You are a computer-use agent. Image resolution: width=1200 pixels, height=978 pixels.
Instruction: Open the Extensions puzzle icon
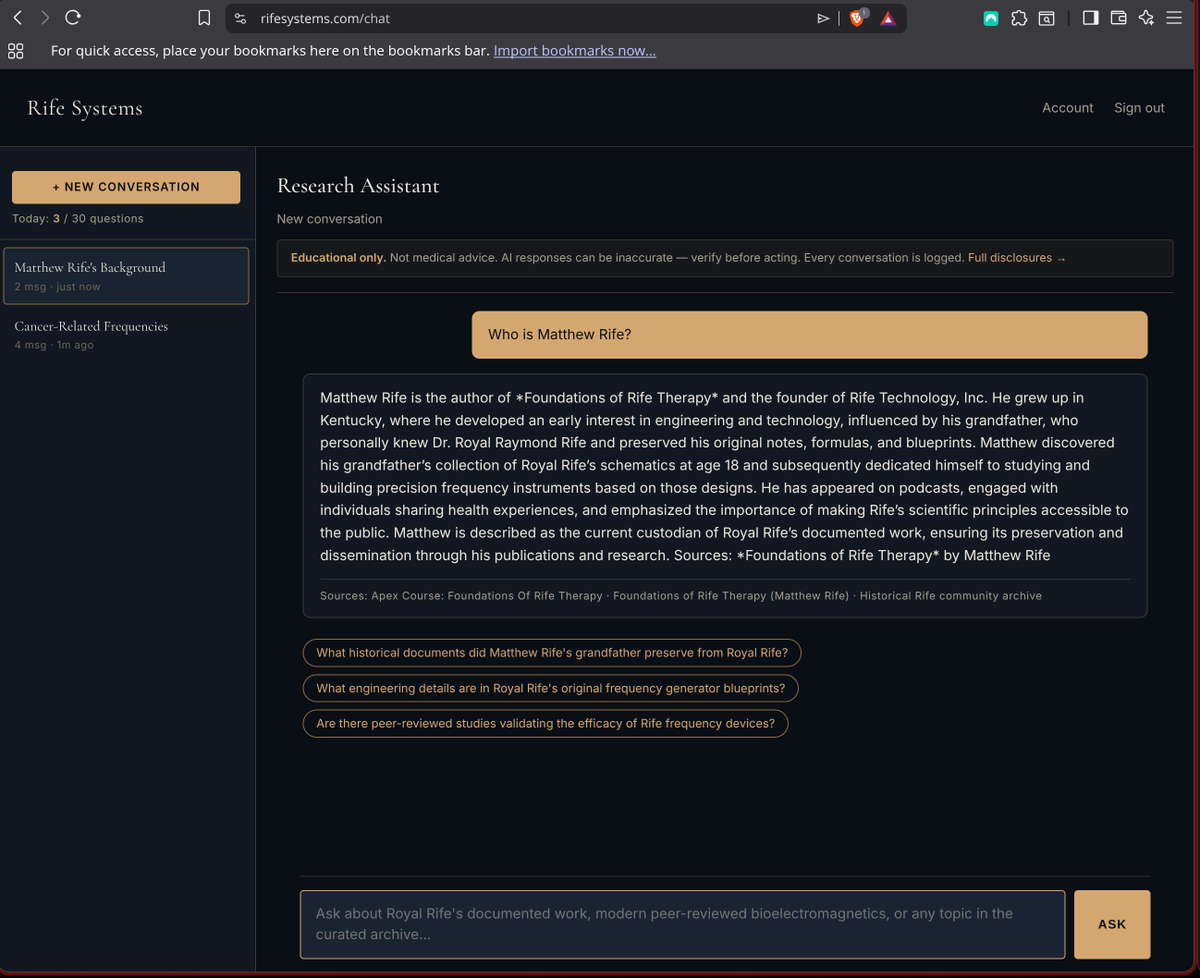click(1019, 18)
